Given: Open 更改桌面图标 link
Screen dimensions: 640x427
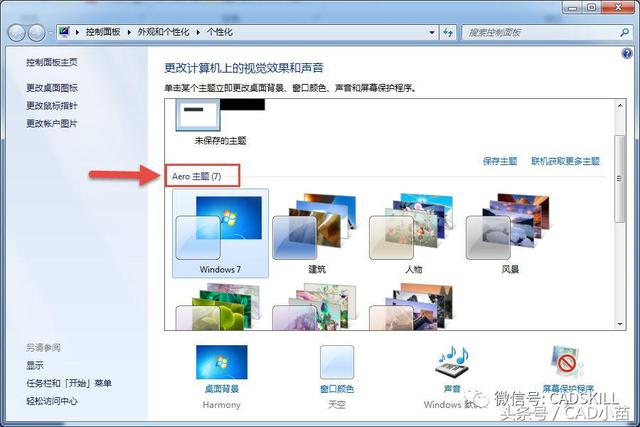Looking at the screenshot, I should click(x=52, y=88).
